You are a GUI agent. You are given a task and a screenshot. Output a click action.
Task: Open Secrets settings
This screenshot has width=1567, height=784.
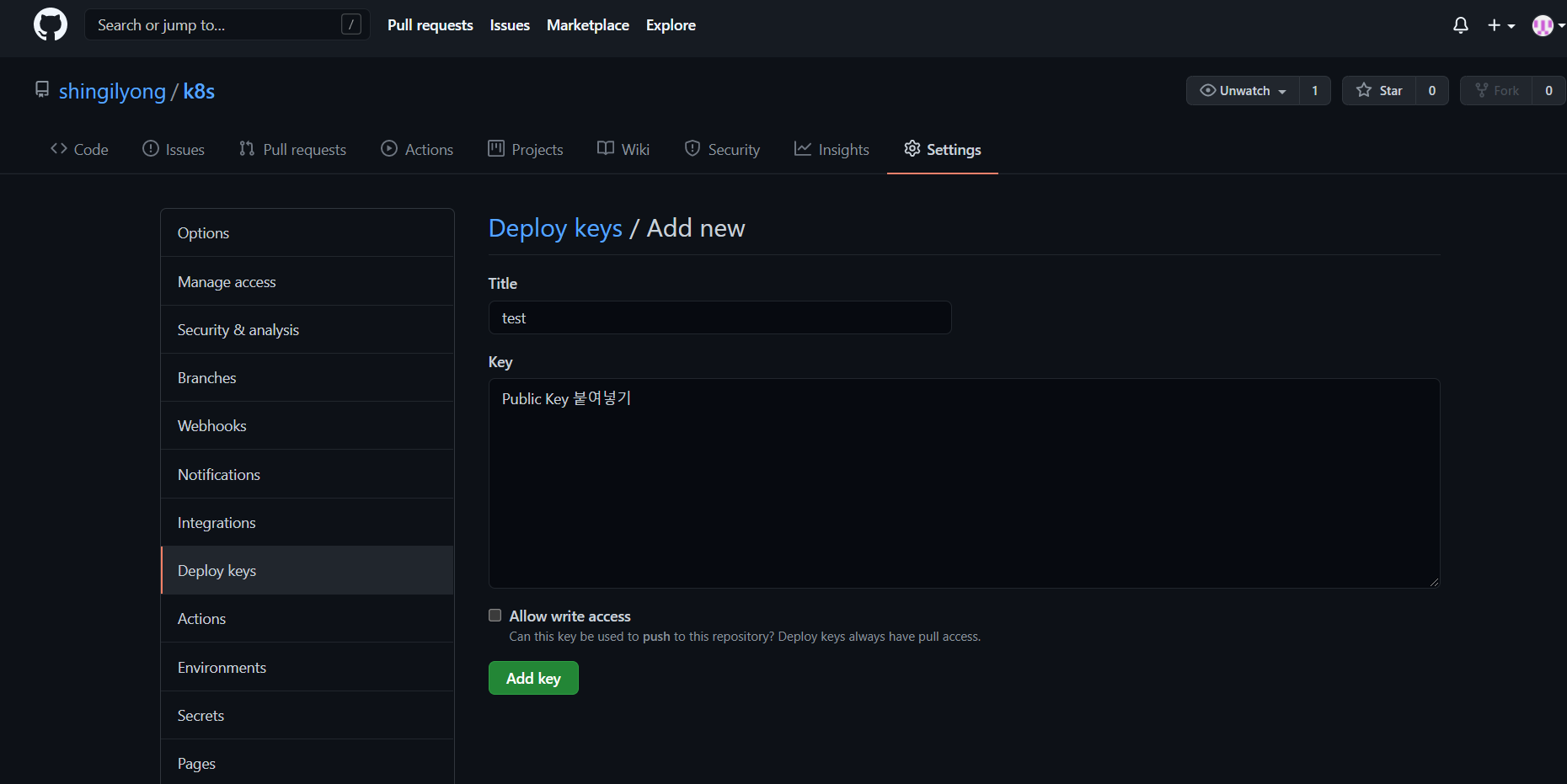(308, 715)
